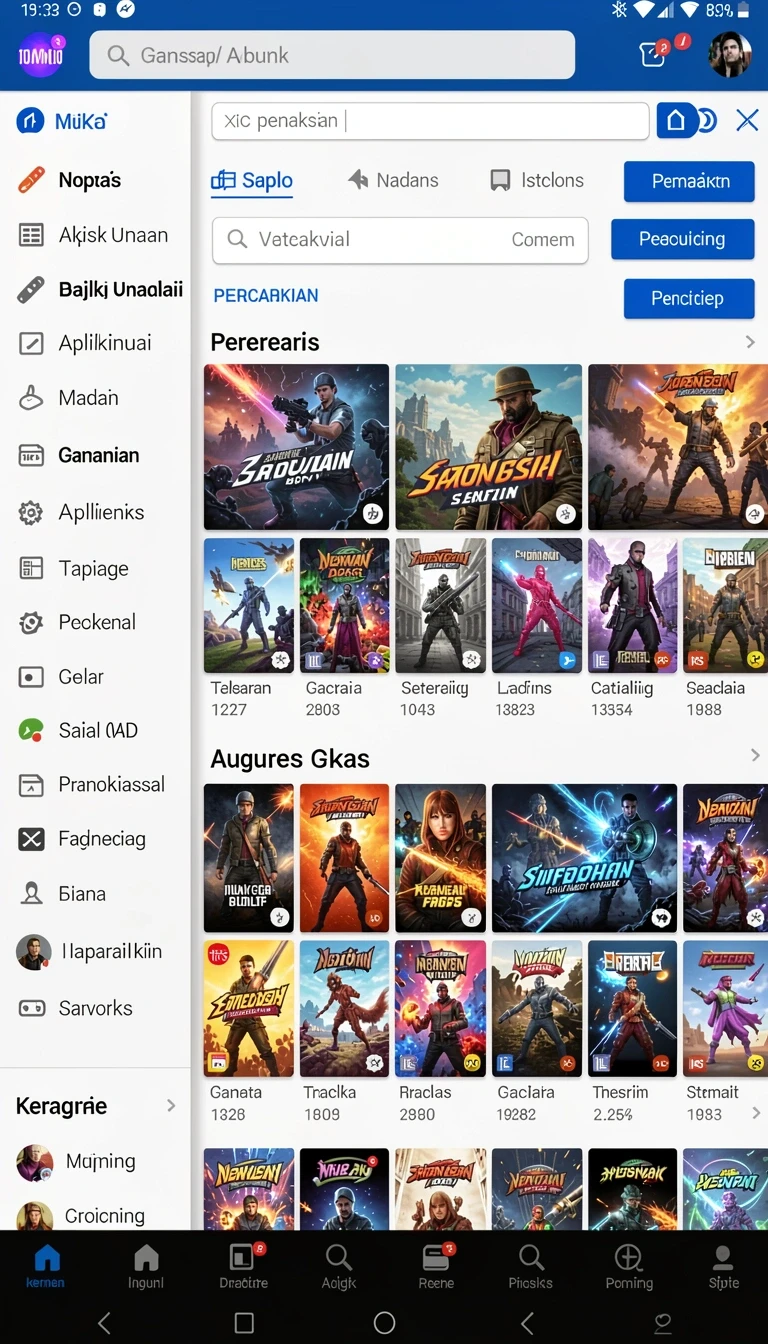
Task: Open Peckenal settings icon
Action: (x=31, y=623)
